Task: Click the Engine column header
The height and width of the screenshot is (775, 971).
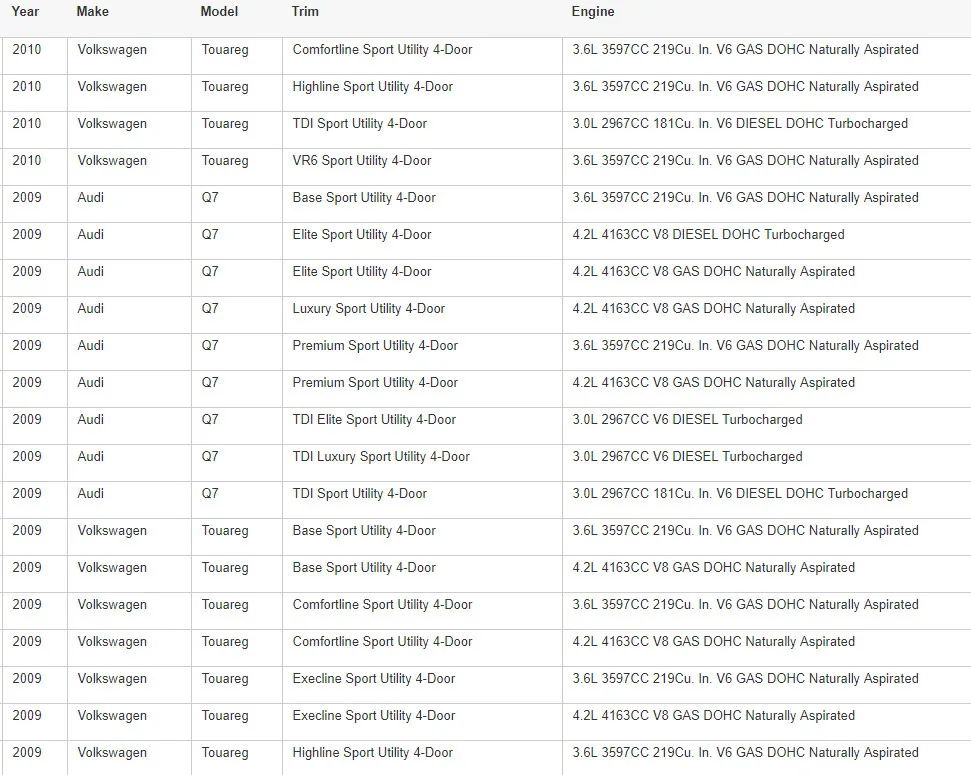Action: point(593,11)
